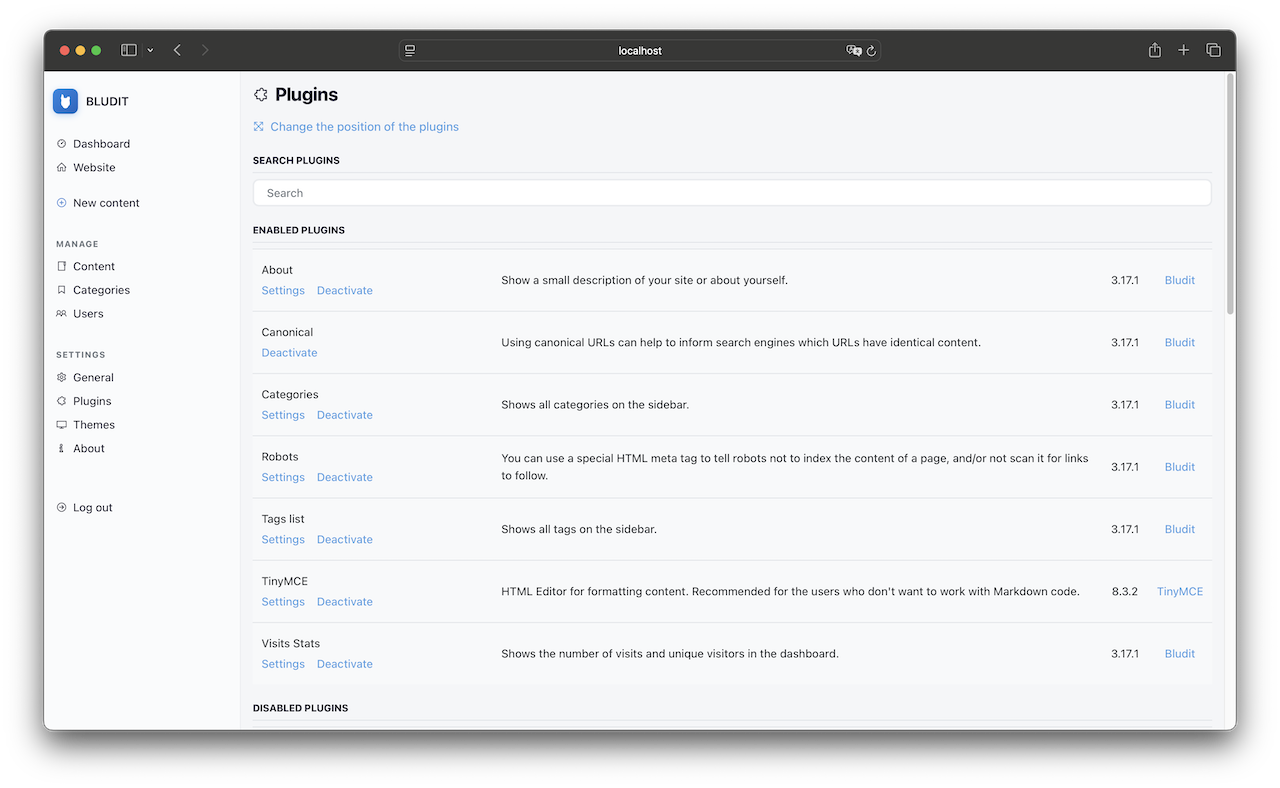The image size is (1280, 788).
Task: Click the New content plus icon
Action: 61,202
